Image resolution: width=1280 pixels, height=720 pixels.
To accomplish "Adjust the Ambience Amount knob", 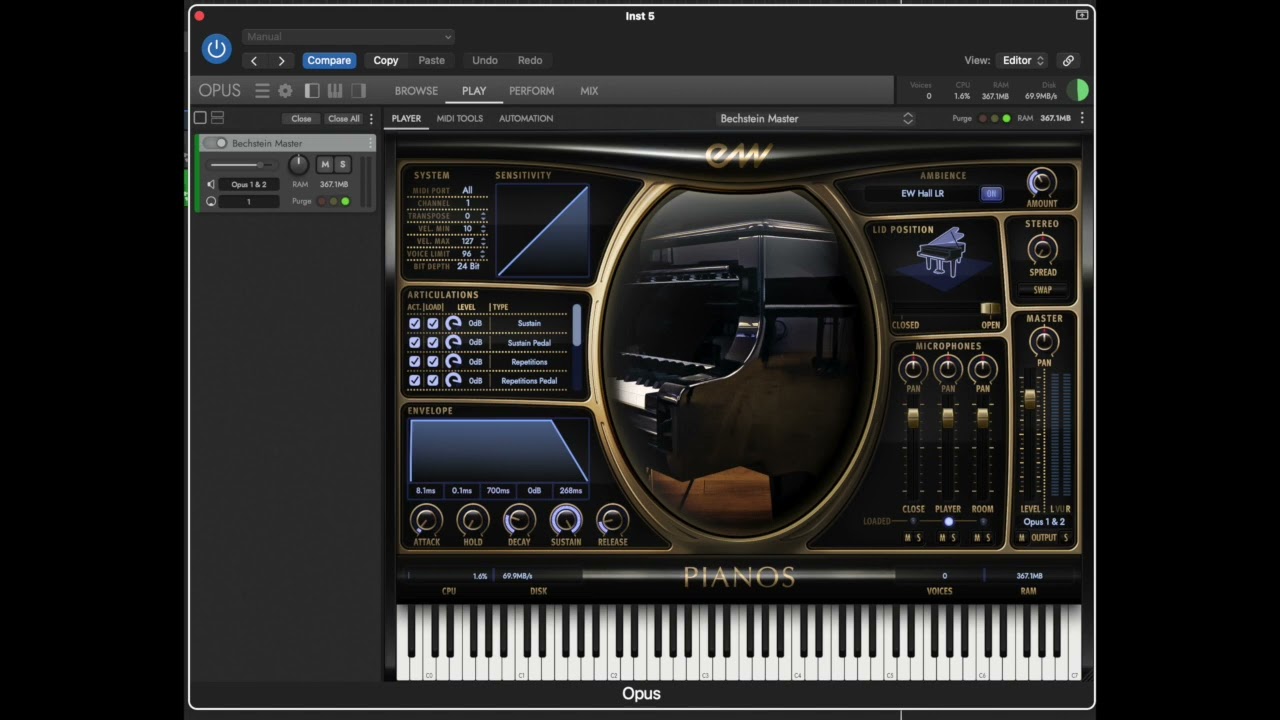I will click(1041, 182).
